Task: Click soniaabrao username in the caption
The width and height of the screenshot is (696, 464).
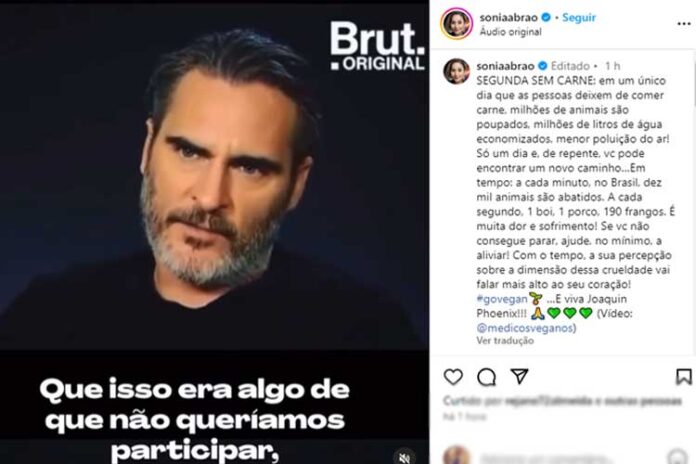Action: click(506, 66)
